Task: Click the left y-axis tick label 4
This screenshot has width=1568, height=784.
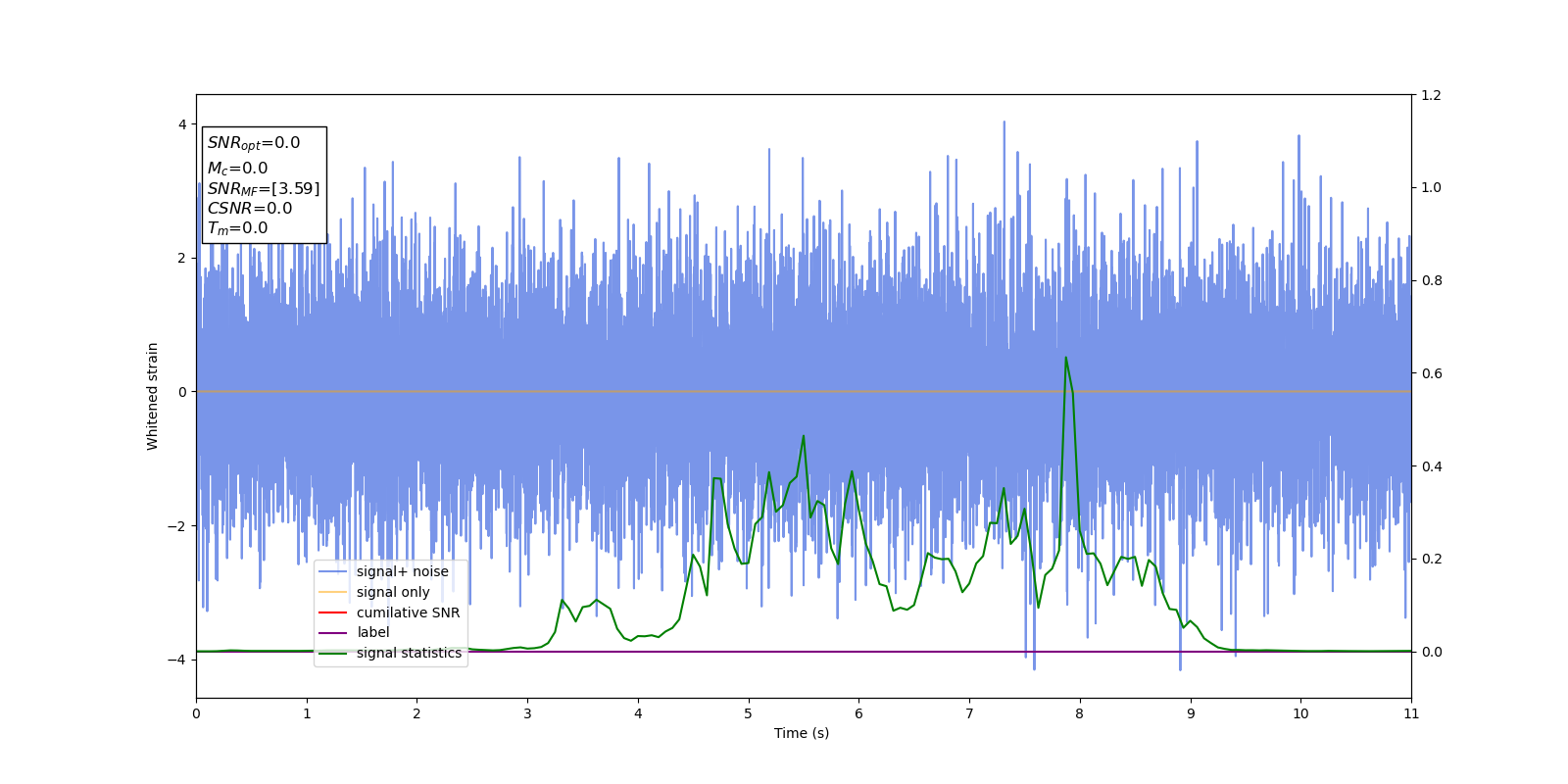Action: [181, 124]
